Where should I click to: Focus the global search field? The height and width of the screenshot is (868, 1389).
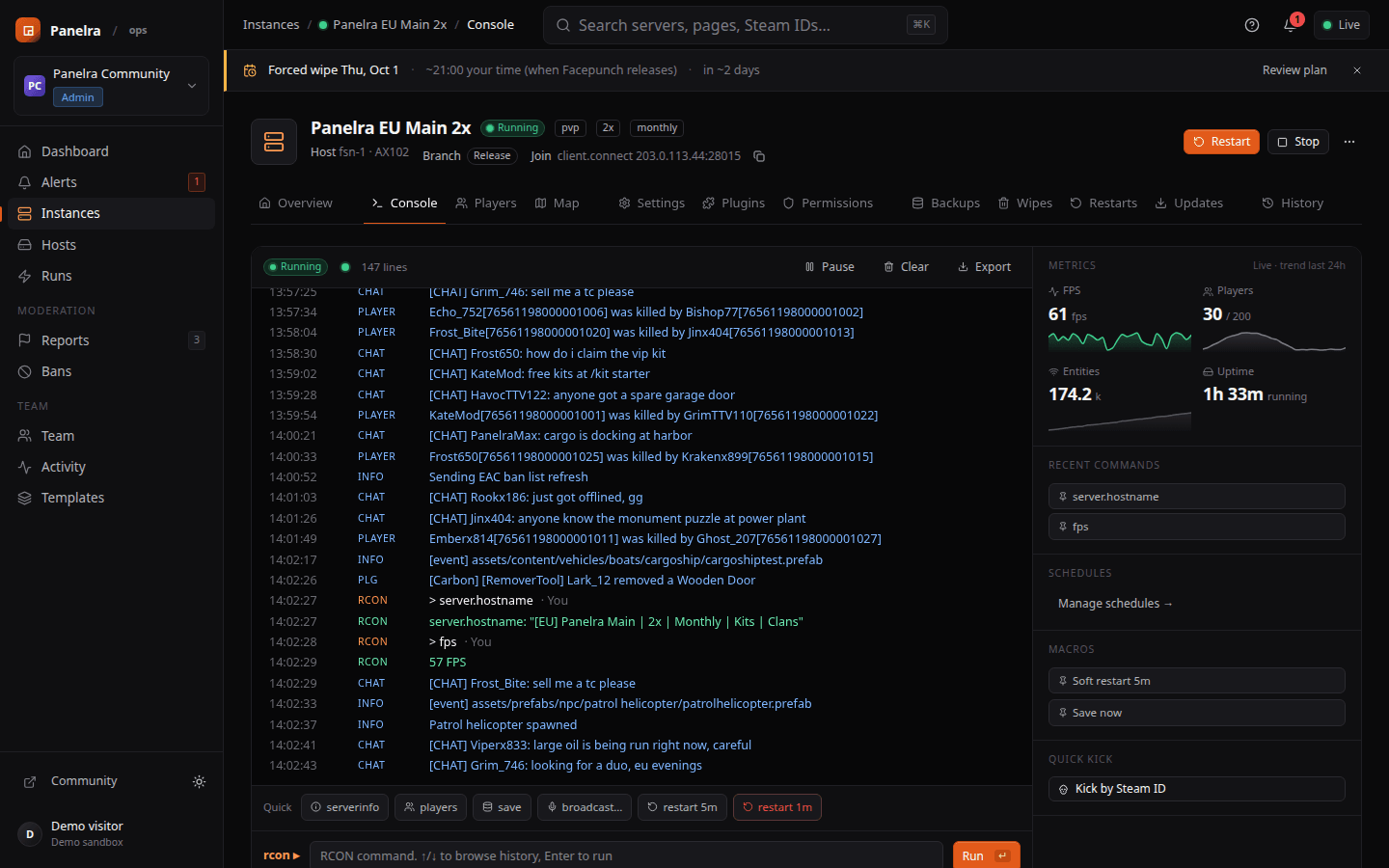pos(746,25)
